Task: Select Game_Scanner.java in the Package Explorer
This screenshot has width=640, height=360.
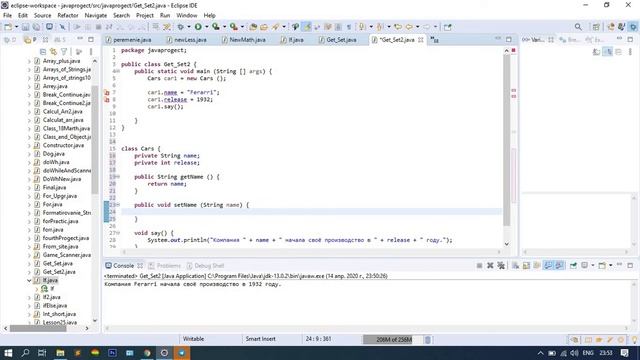Action: 67,255
